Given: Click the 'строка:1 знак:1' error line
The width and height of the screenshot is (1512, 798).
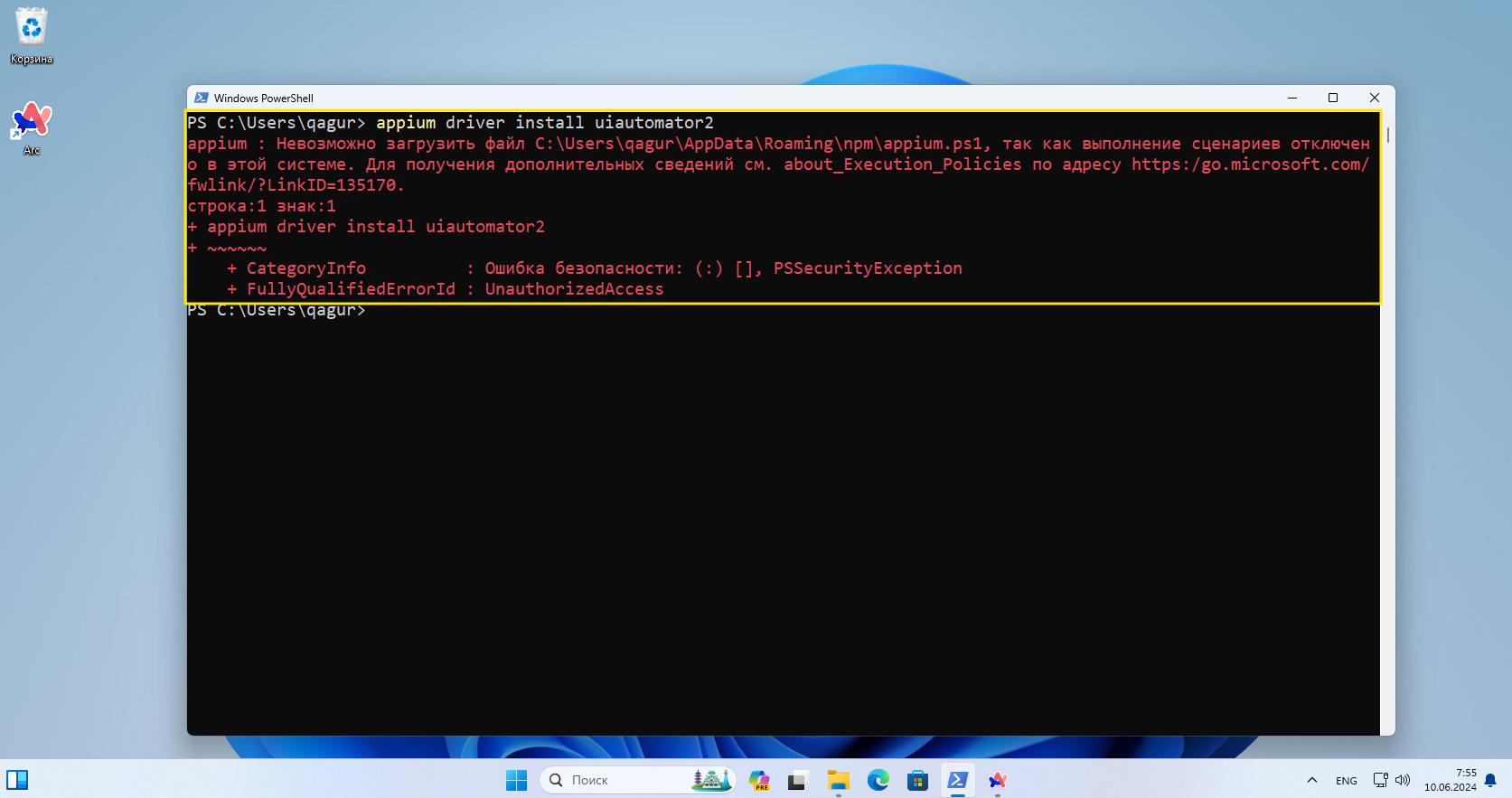Looking at the screenshot, I should 262,206.
